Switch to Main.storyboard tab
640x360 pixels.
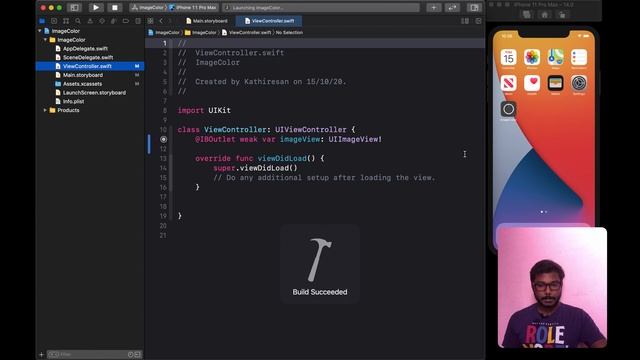point(207,21)
